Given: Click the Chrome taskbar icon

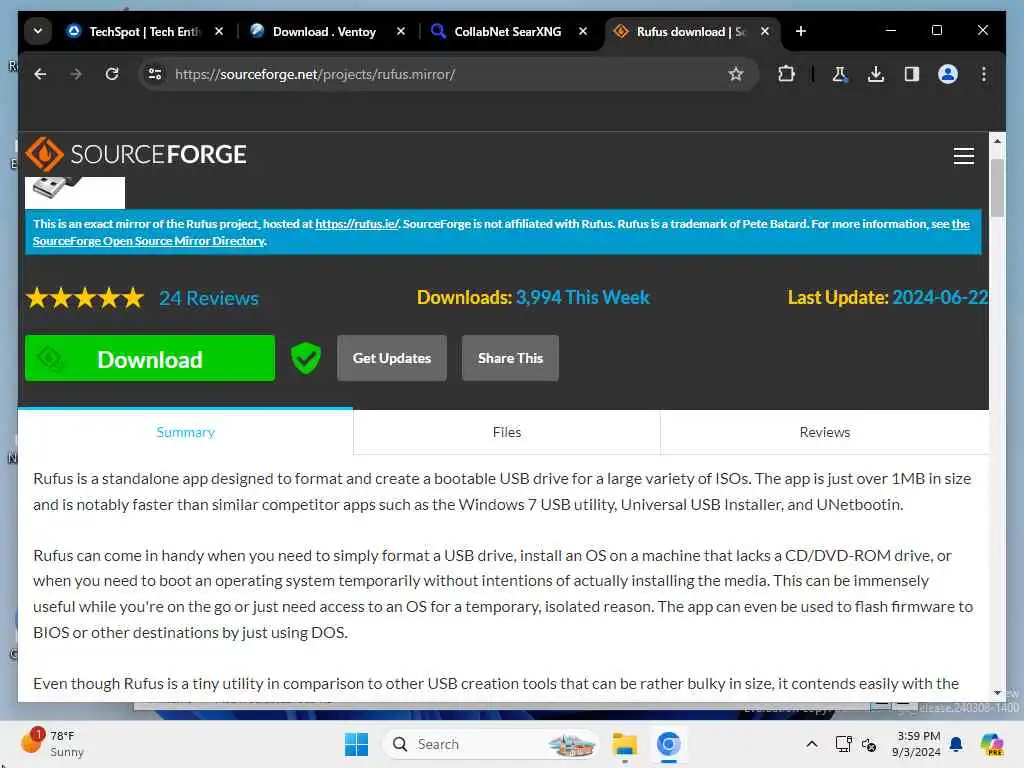Looking at the screenshot, I should point(668,744).
